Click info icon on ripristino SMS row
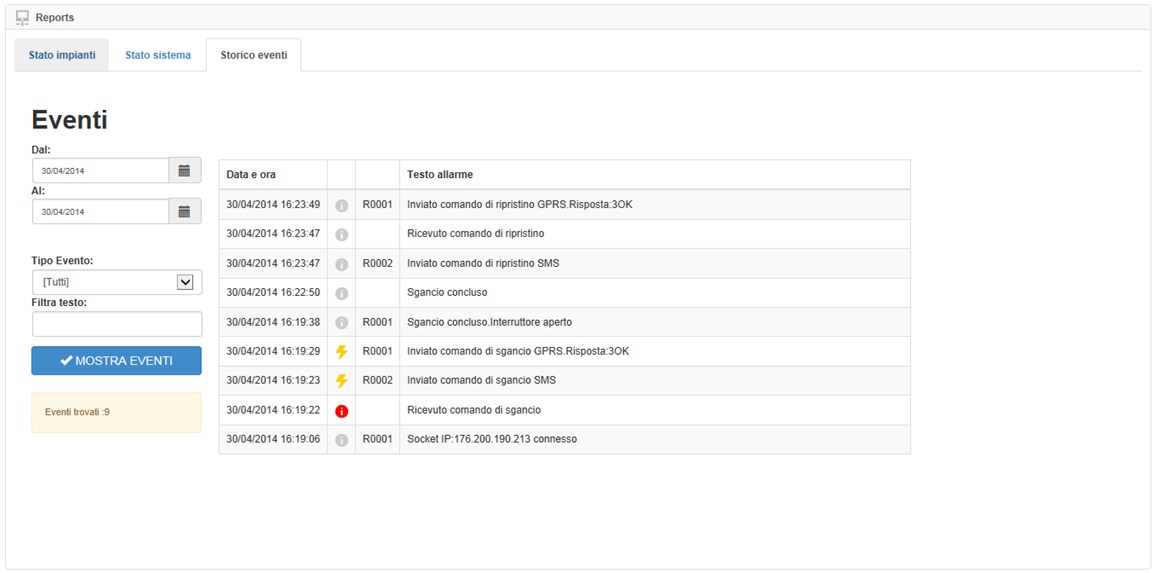1156x573 pixels. point(341,264)
